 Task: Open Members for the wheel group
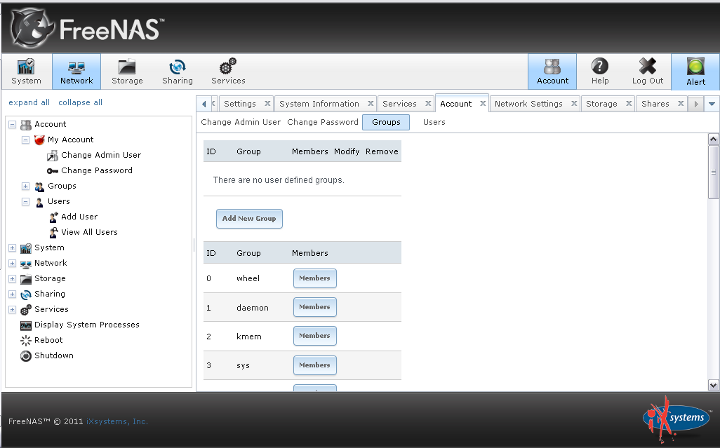point(315,278)
